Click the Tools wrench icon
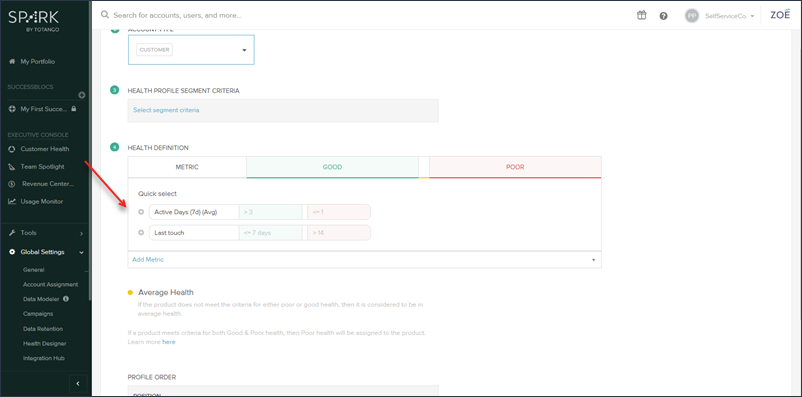This screenshot has width=802, height=397. (12, 233)
